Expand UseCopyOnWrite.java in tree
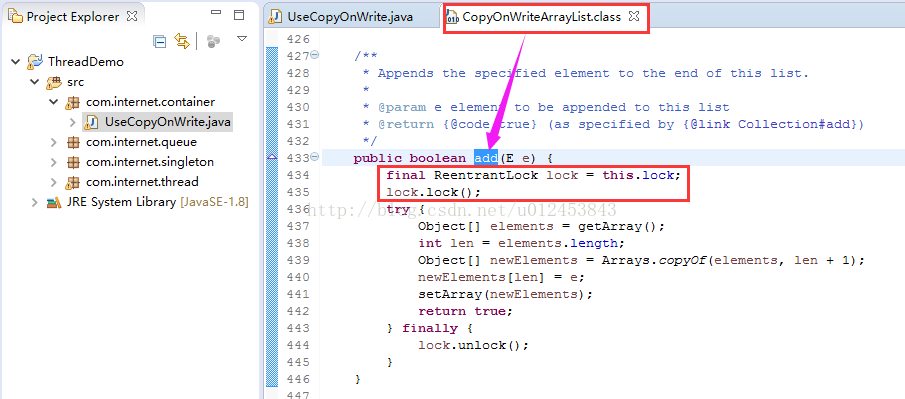The width and height of the screenshot is (905, 399). (73, 122)
